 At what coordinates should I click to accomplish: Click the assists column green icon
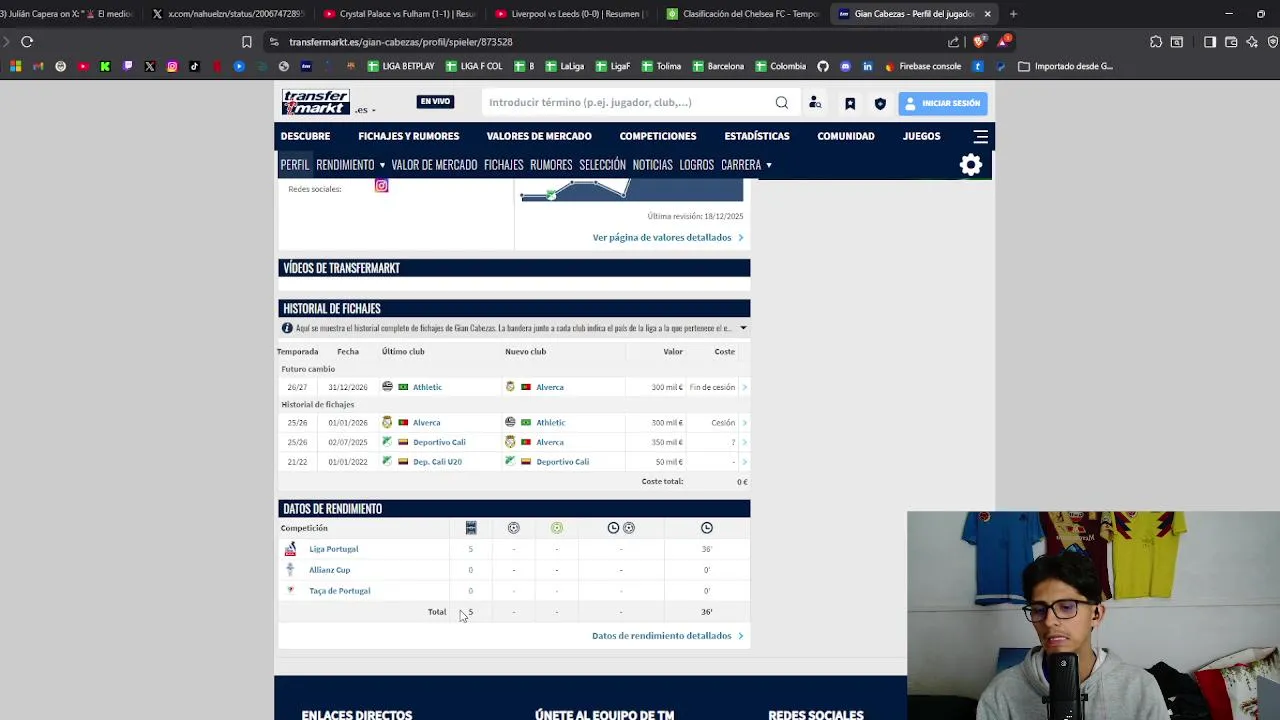click(x=557, y=528)
